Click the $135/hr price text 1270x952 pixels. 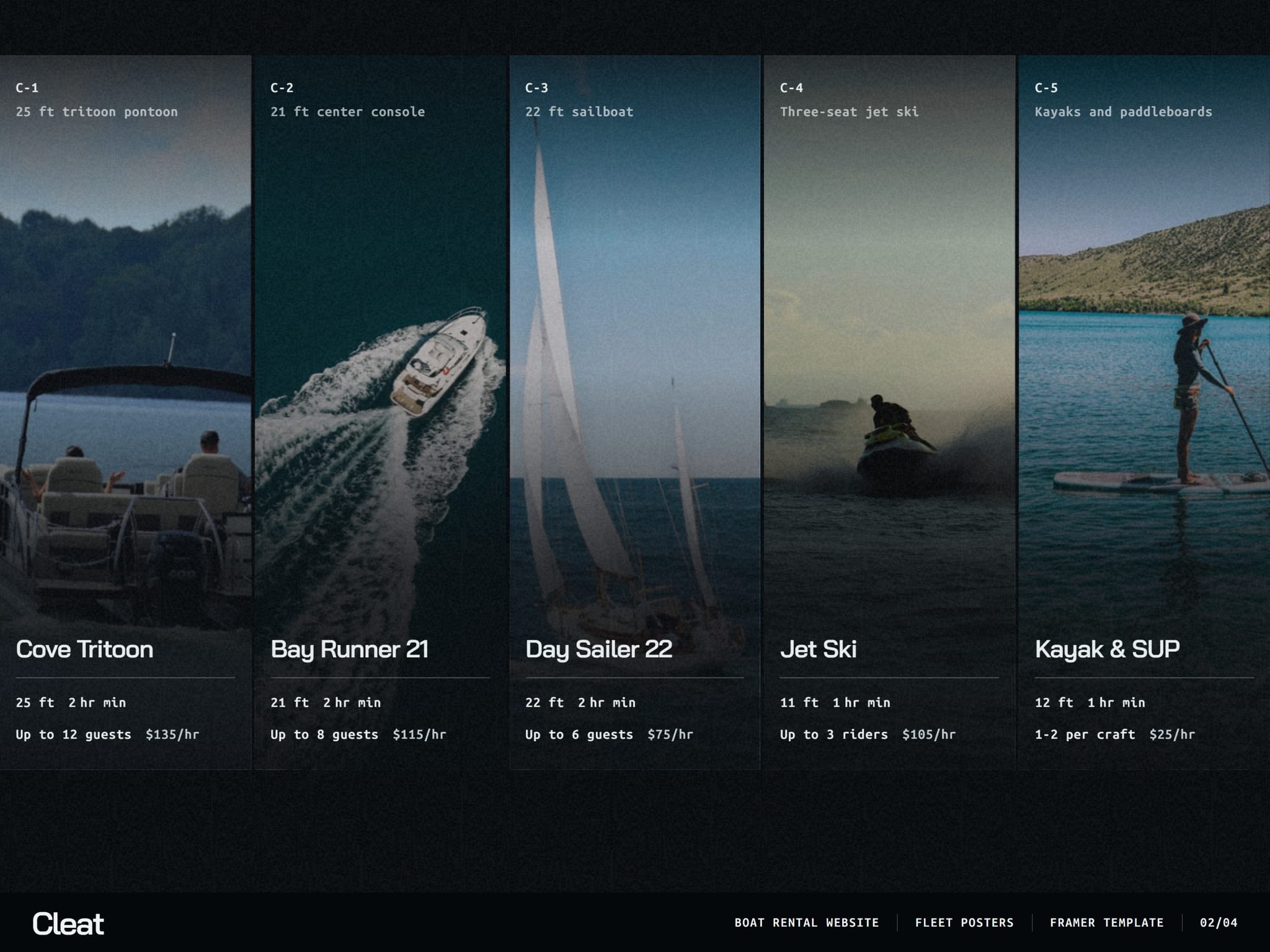tap(172, 734)
